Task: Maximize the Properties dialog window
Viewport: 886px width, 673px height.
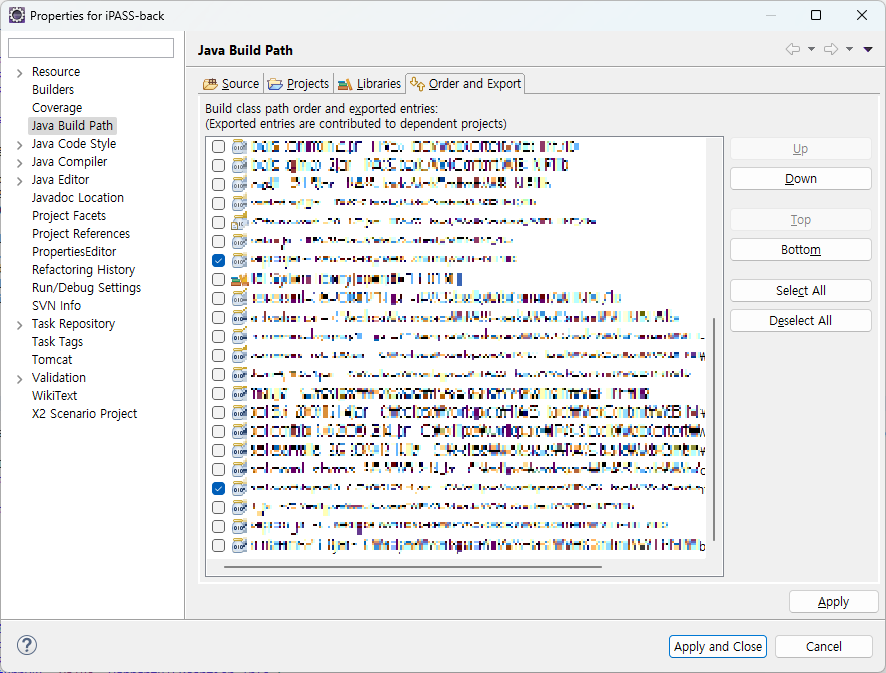Action: 816,15
